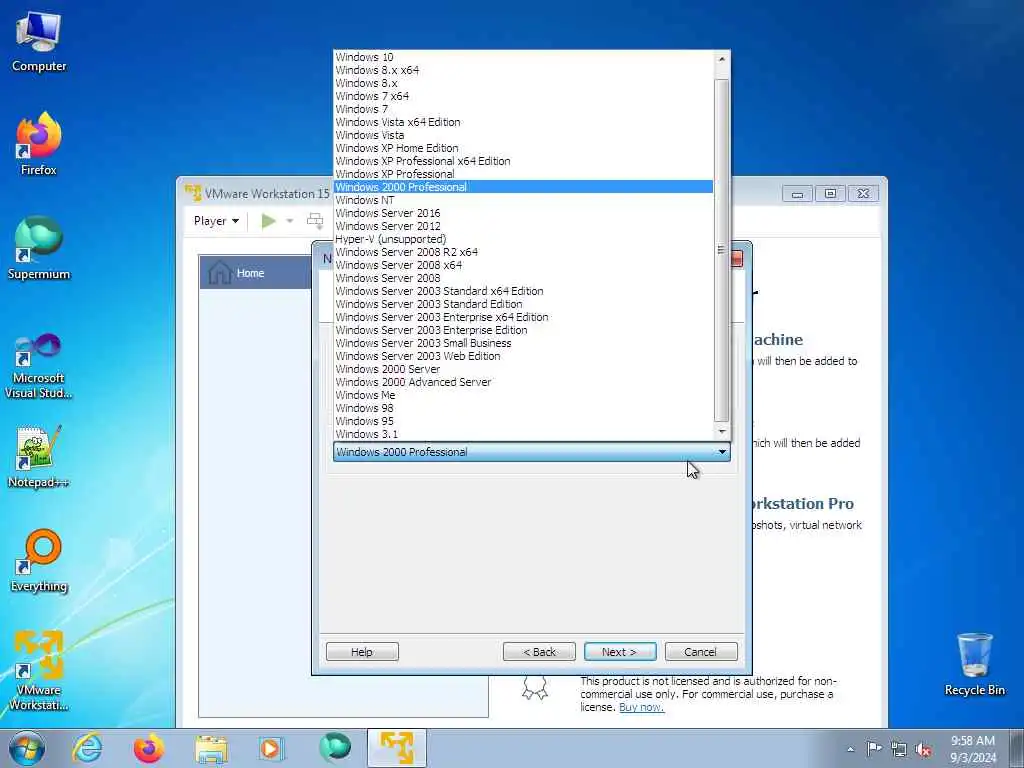The height and width of the screenshot is (768, 1024).
Task: Proceed with the Next button
Action: [x=620, y=652]
